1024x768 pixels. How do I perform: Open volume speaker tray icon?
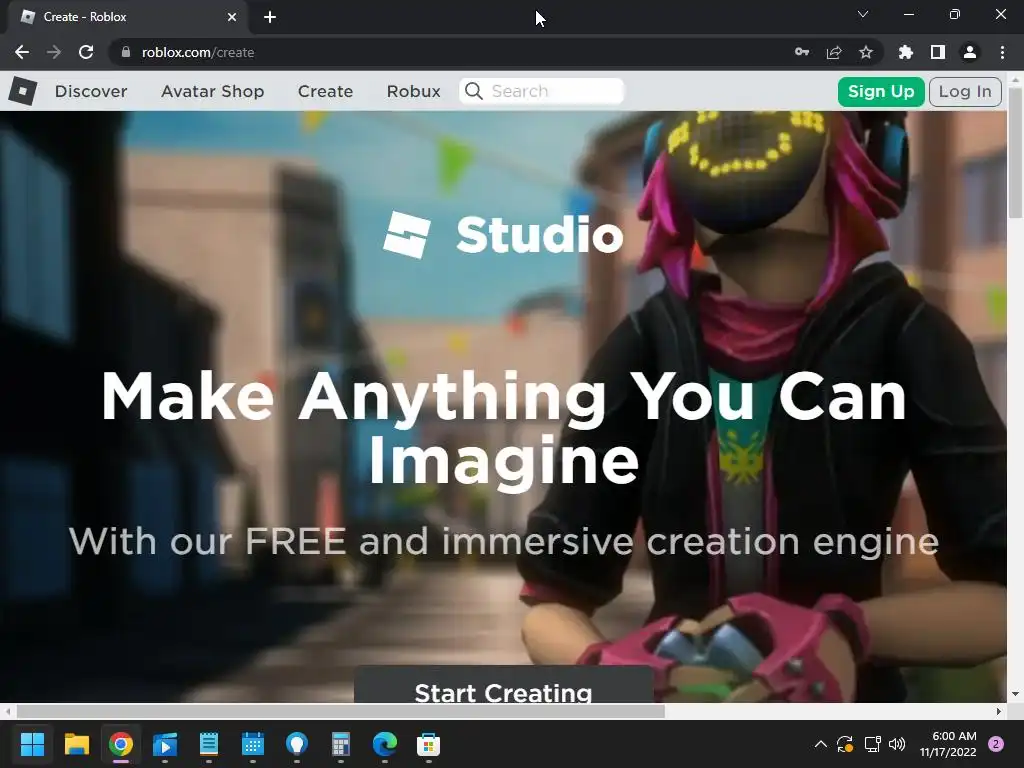[897, 744]
